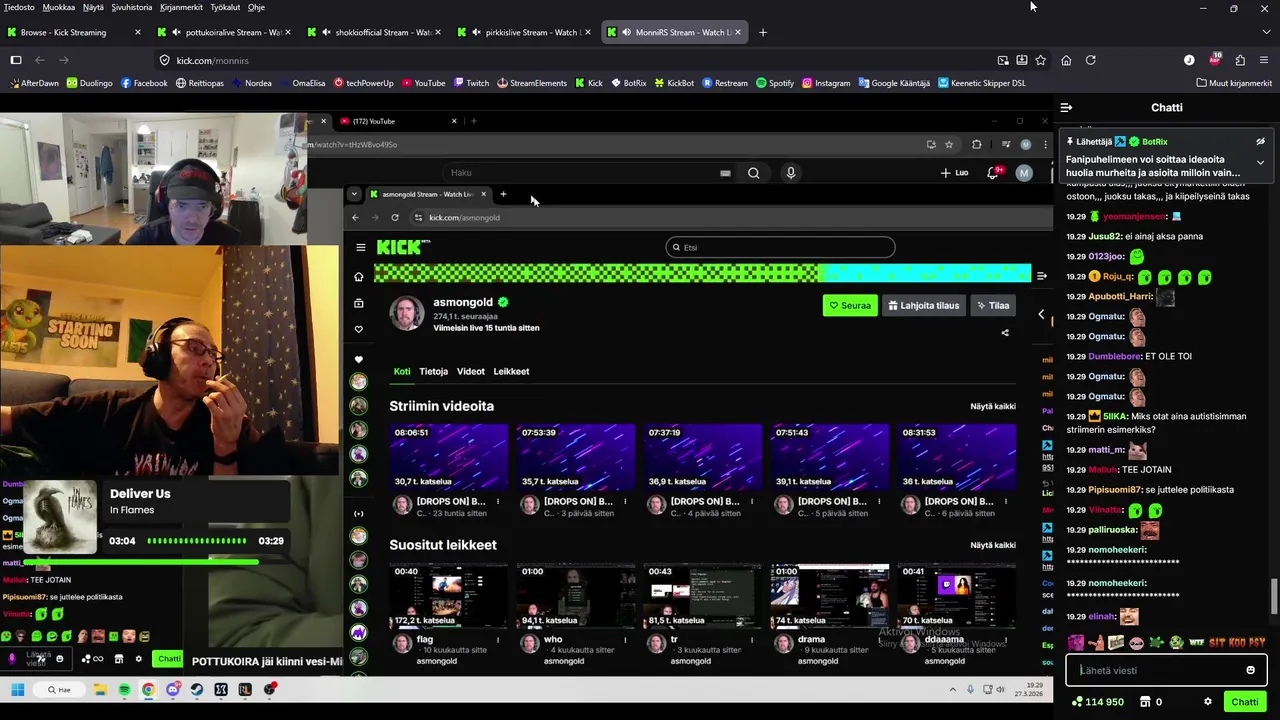Switch to Browse - Kick Streaming tab
The image size is (1280, 720).
75,32
